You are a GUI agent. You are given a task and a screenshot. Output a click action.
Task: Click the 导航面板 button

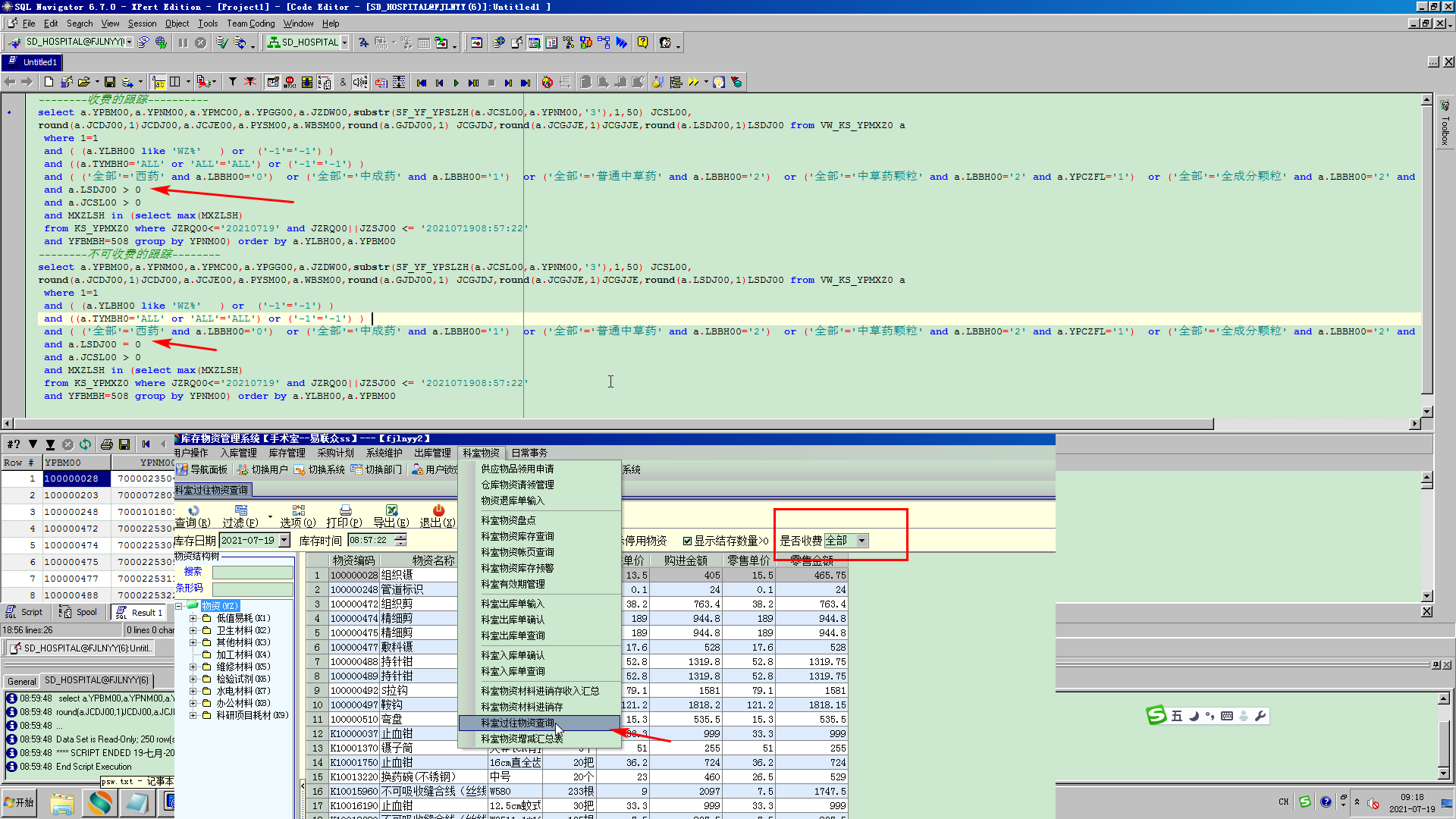[x=202, y=469]
